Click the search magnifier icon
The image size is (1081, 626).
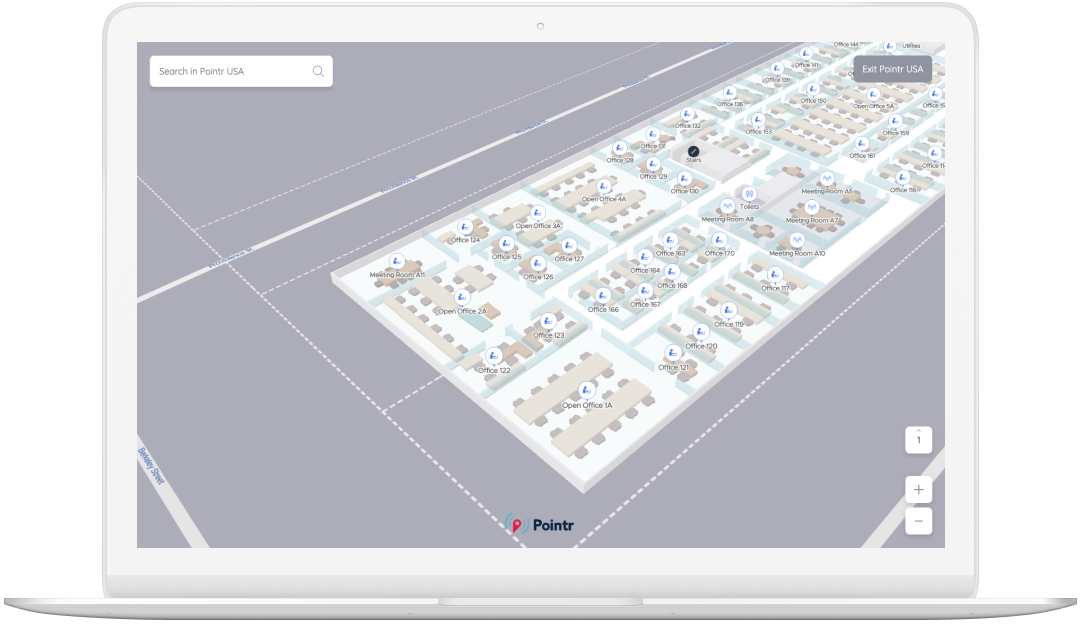click(318, 71)
